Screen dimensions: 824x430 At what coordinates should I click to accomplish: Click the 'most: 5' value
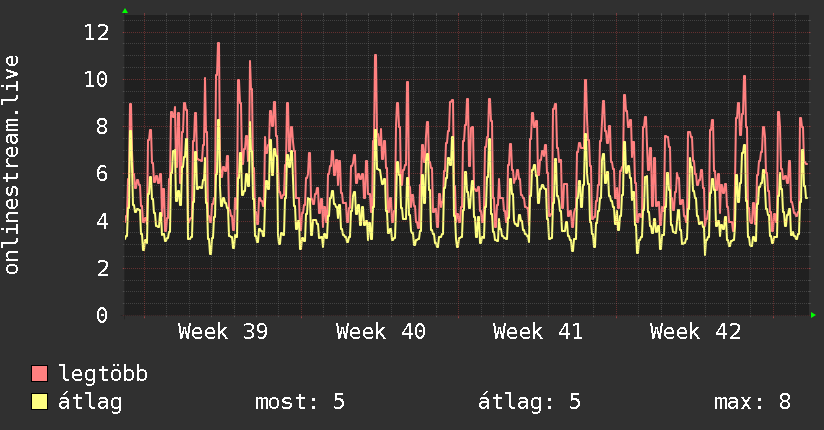(300, 402)
